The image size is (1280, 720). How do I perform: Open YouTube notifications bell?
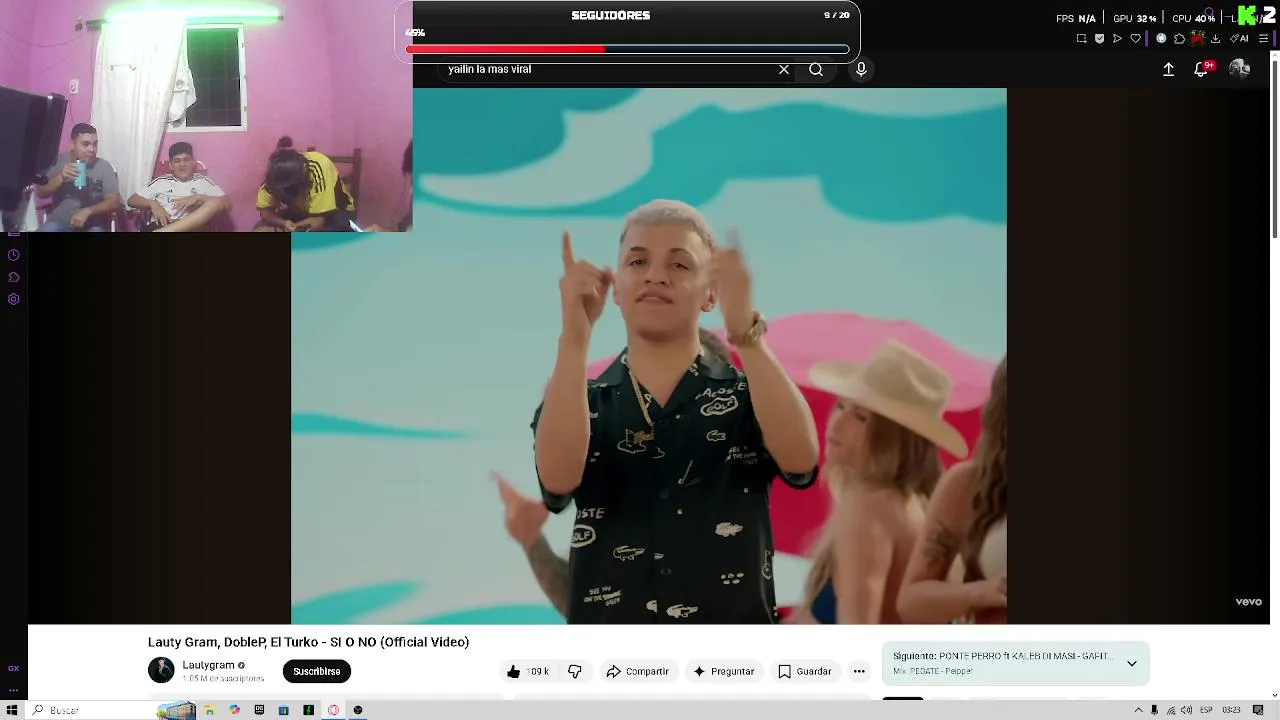coord(1202,69)
